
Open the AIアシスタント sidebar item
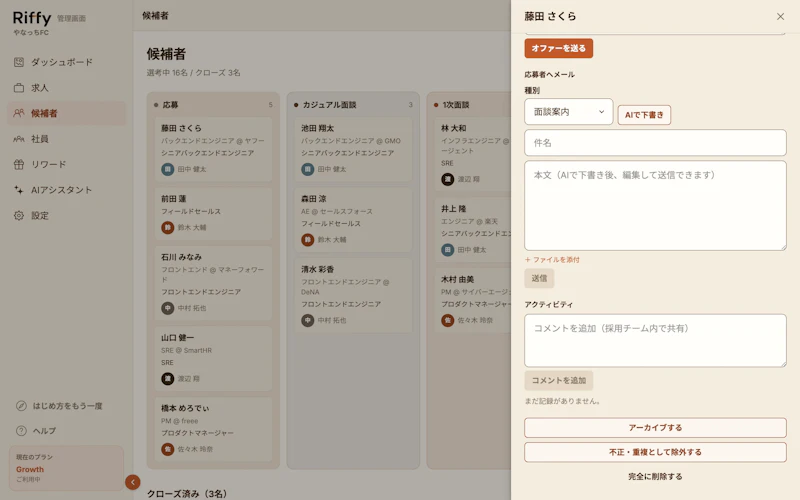click(x=66, y=190)
